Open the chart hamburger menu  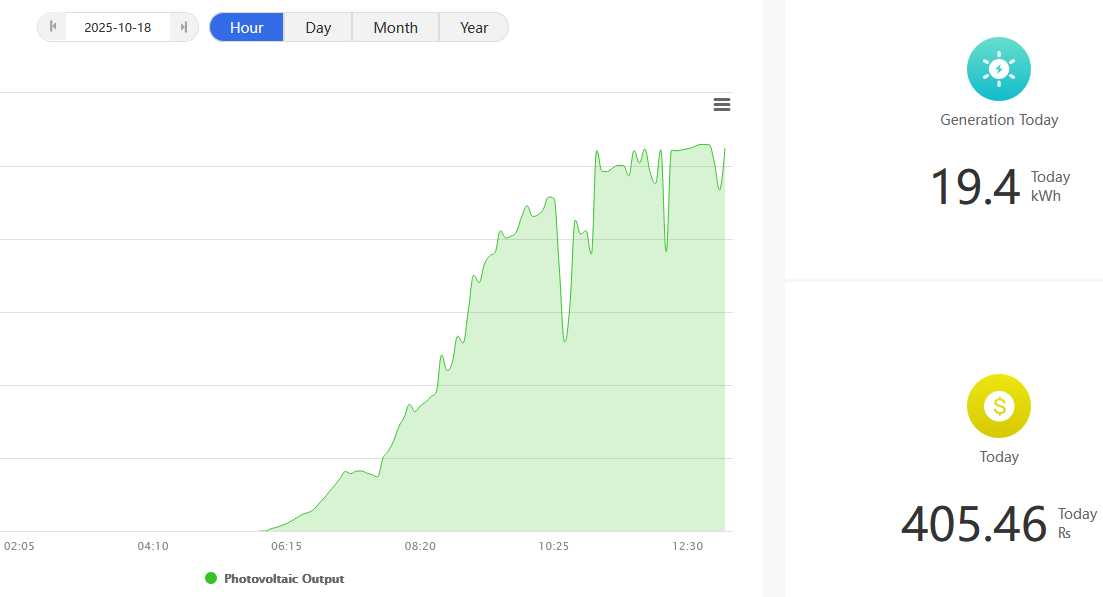722,105
